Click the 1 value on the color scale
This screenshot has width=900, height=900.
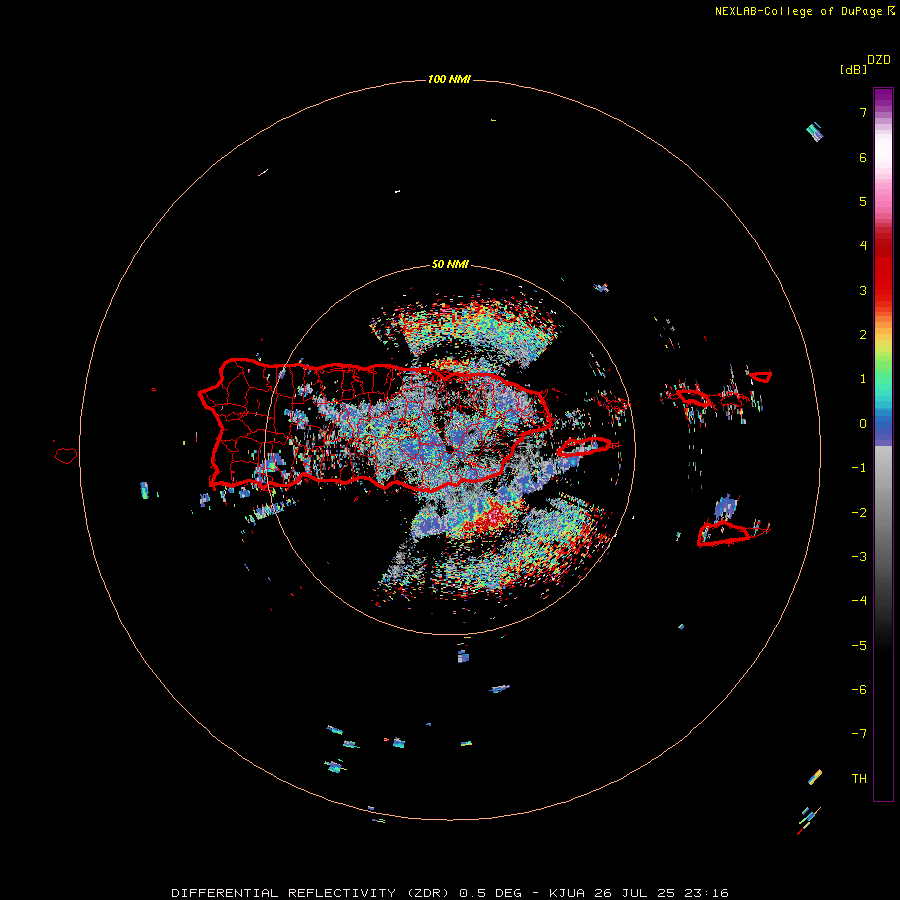coord(863,379)
